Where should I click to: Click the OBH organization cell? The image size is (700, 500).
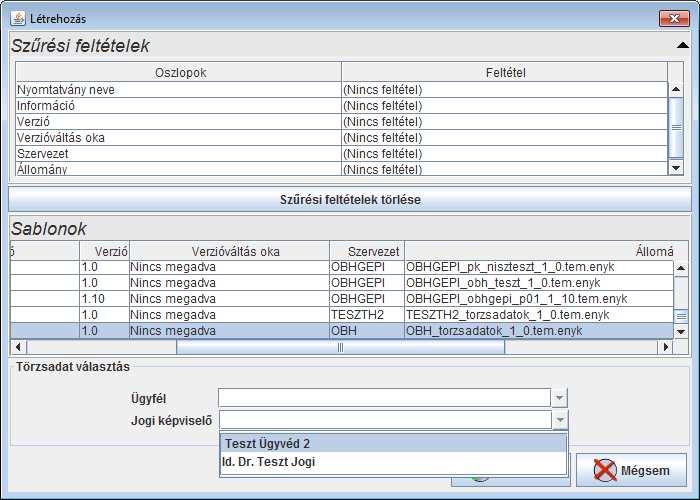tap(367, 331)
